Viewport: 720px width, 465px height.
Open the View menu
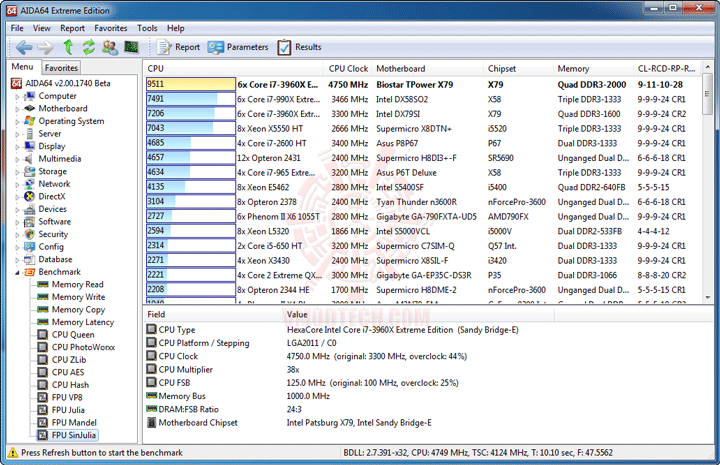41,28
